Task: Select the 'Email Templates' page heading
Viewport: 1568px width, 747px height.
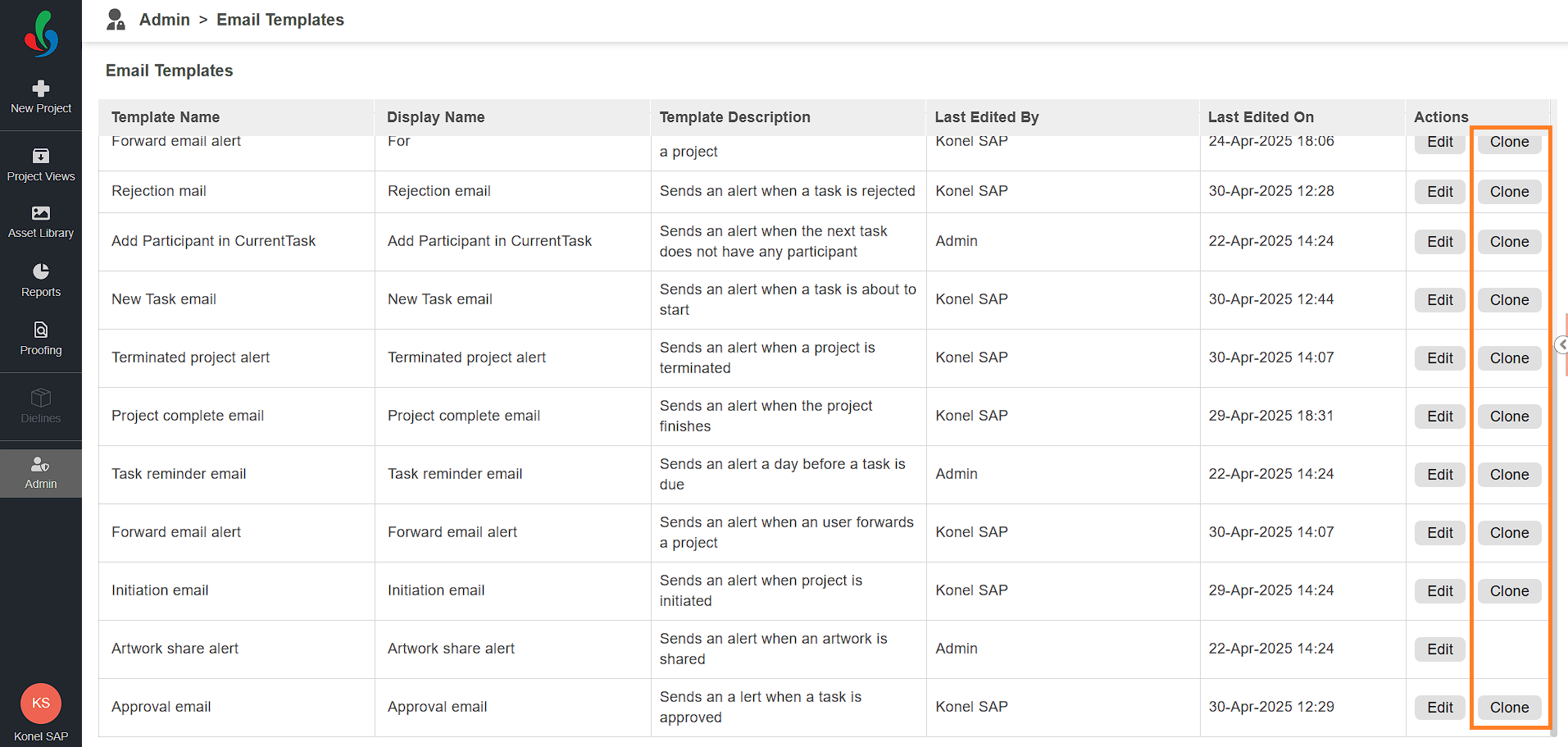Action: tap(170, 71)
